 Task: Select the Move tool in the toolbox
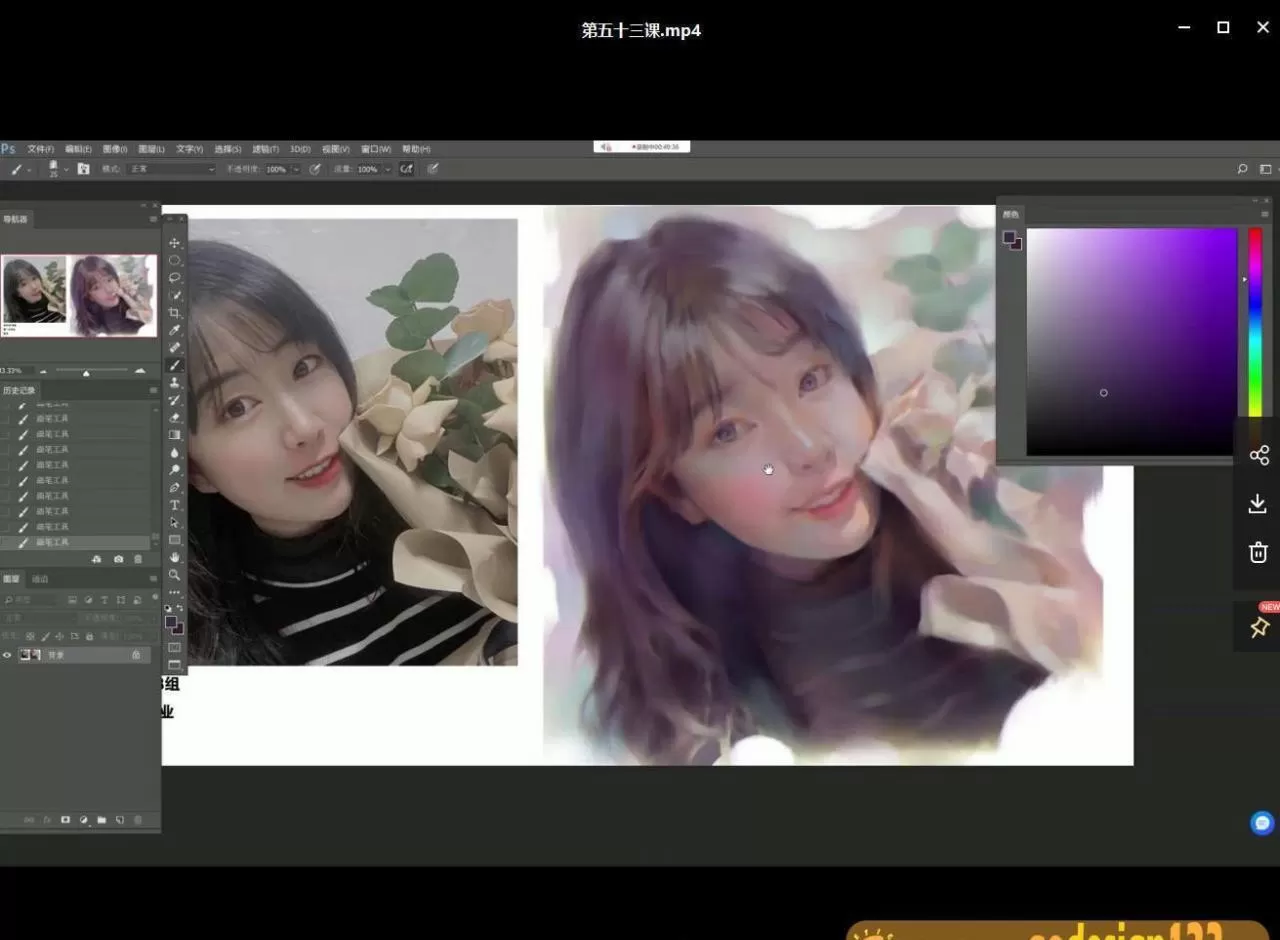coord(175,243)
